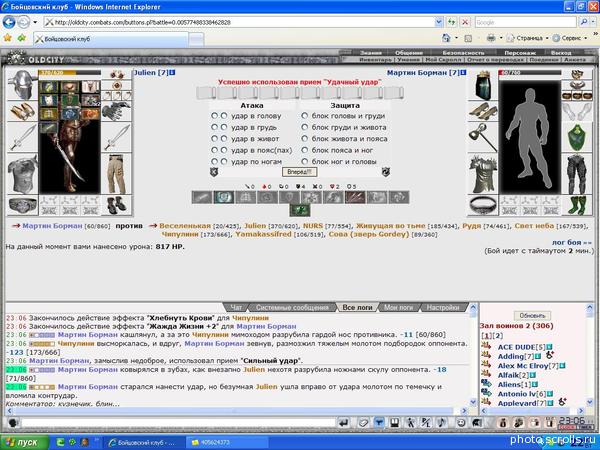Click the running man icon in chat bar

(x=410, y=422)
